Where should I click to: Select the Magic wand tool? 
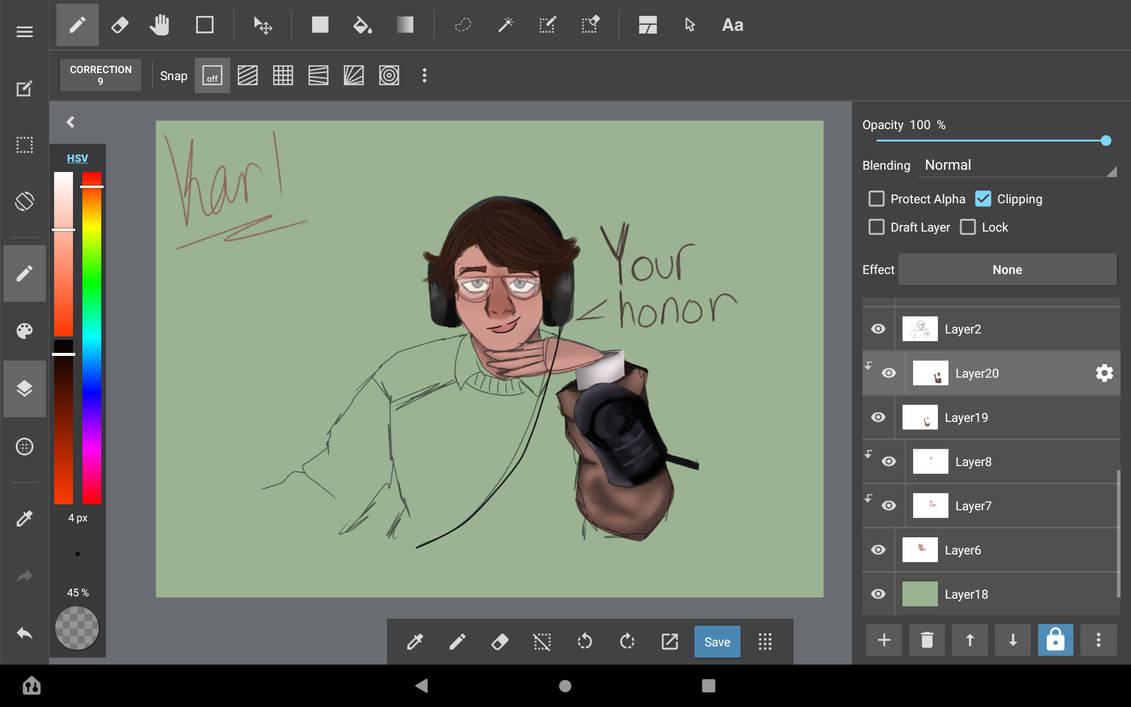pos(505,25)
